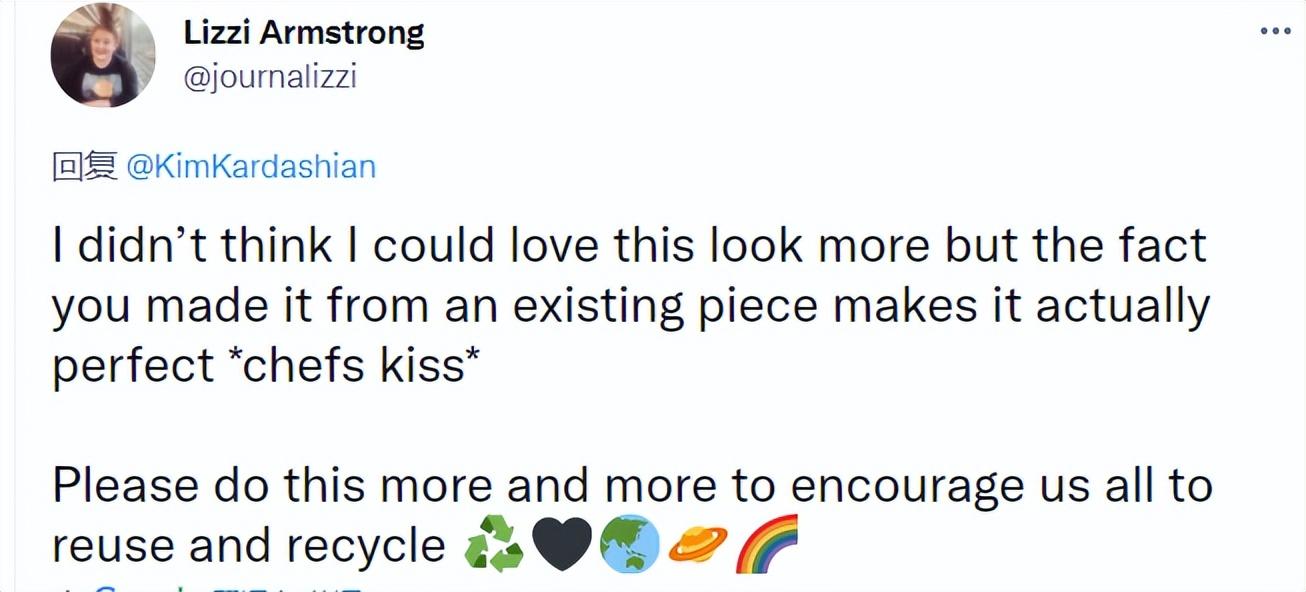Open the Lizzi Armstrong display name
Screen dimensions: 1306x592
tap(304, 33)
